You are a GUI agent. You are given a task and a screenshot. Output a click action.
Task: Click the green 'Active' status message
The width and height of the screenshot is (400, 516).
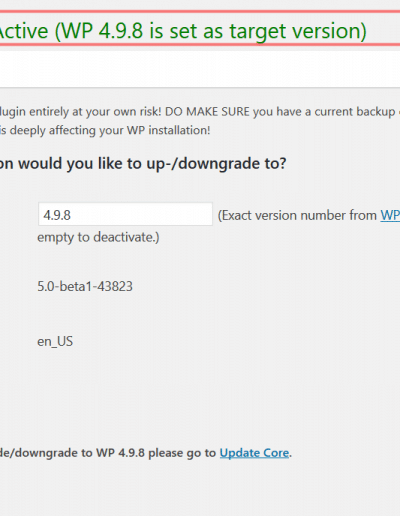(x=182, y=31)
